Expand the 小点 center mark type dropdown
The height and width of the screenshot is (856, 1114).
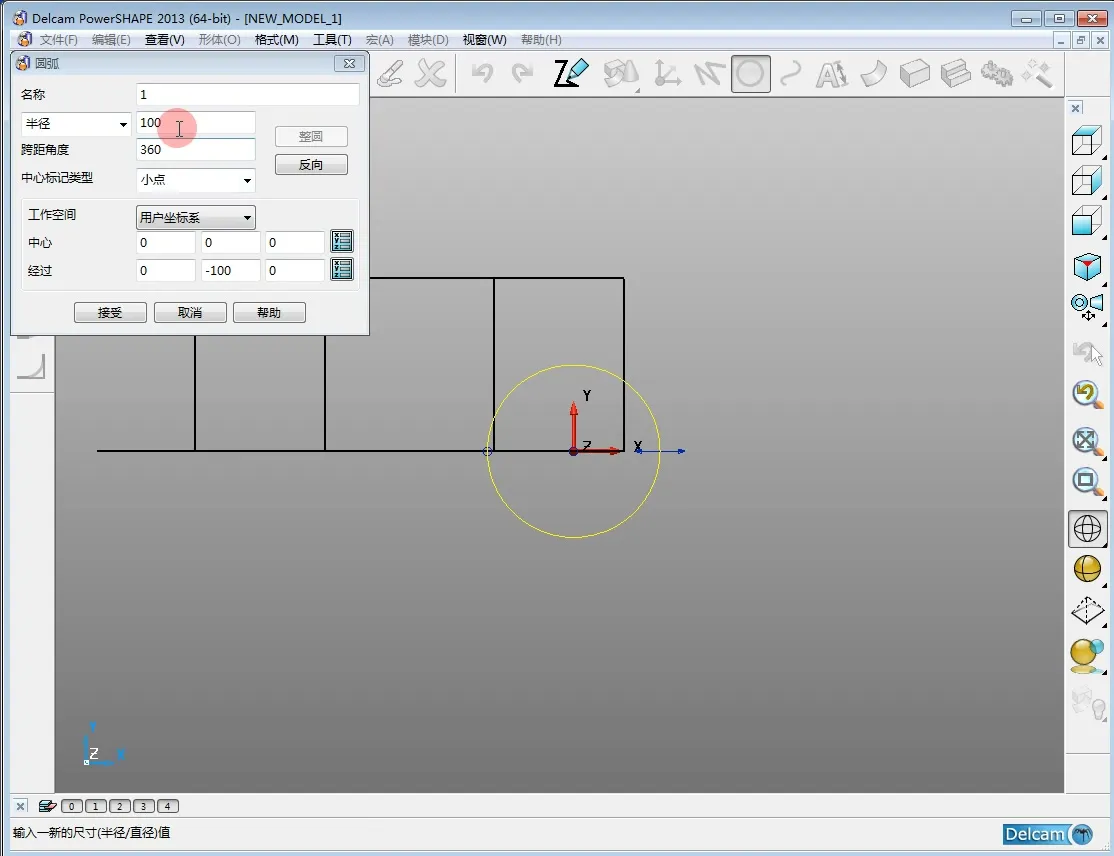(x=196, y=180)
